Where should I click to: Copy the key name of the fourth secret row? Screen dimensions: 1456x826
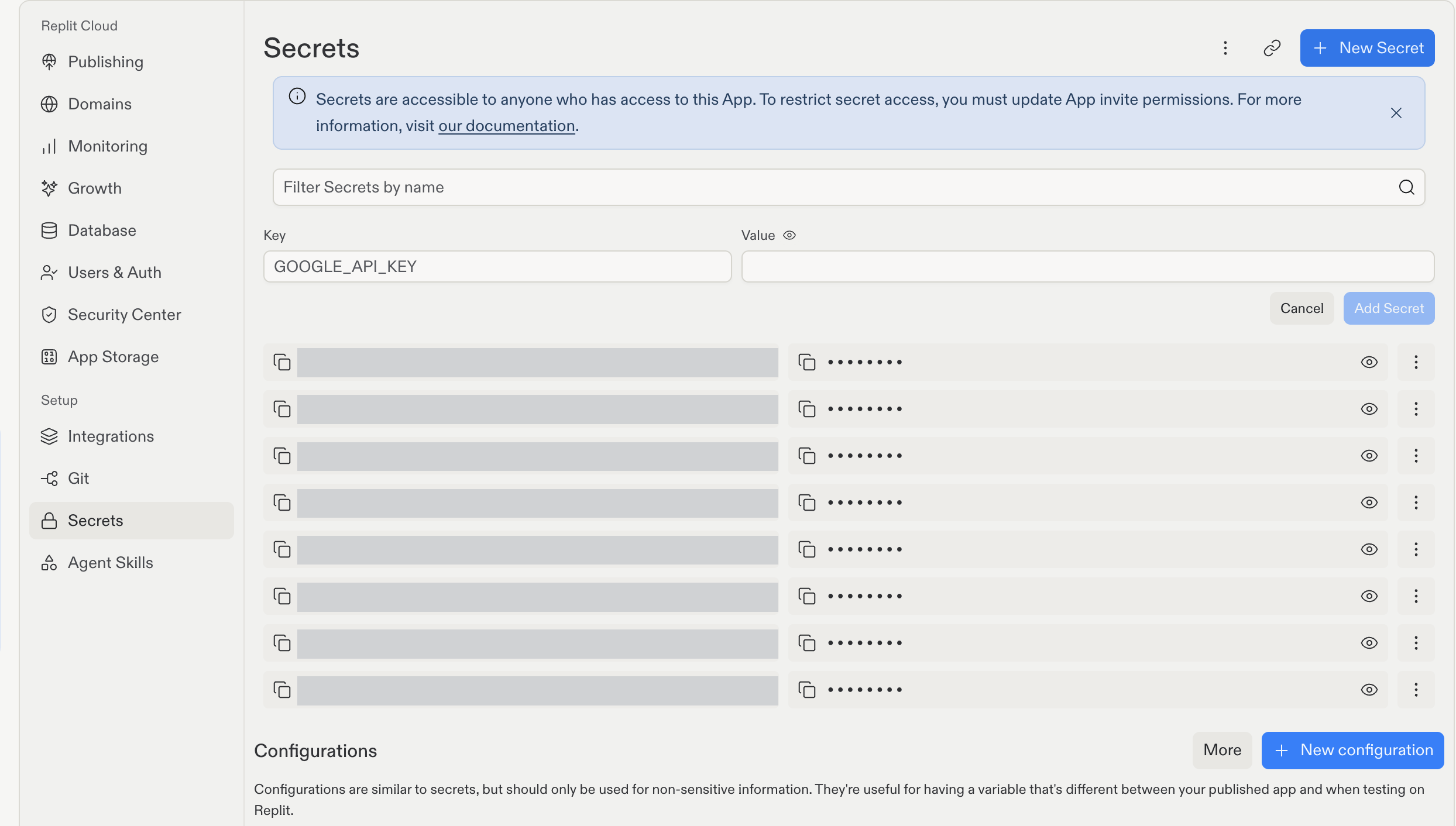coord(282,503)
